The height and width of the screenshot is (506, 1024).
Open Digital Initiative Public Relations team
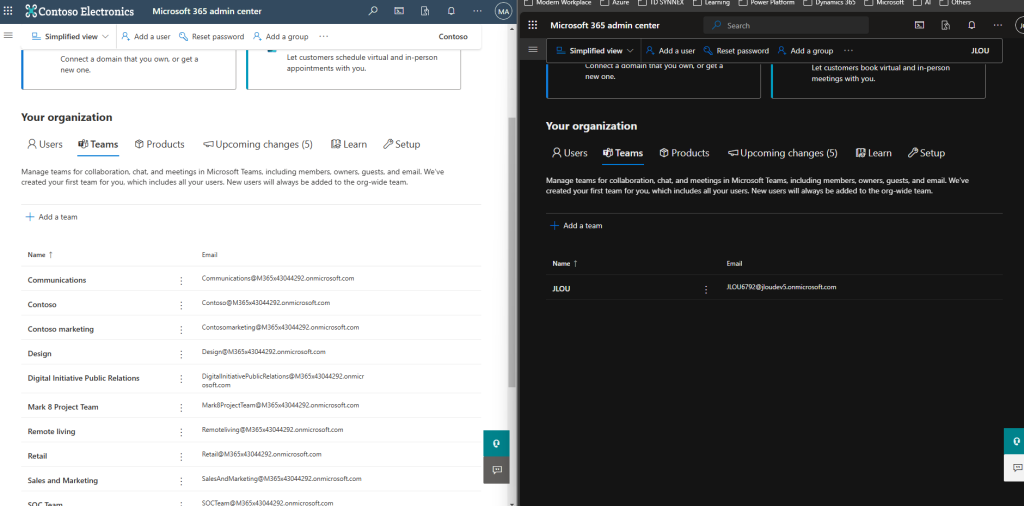[x=84, y=378]
